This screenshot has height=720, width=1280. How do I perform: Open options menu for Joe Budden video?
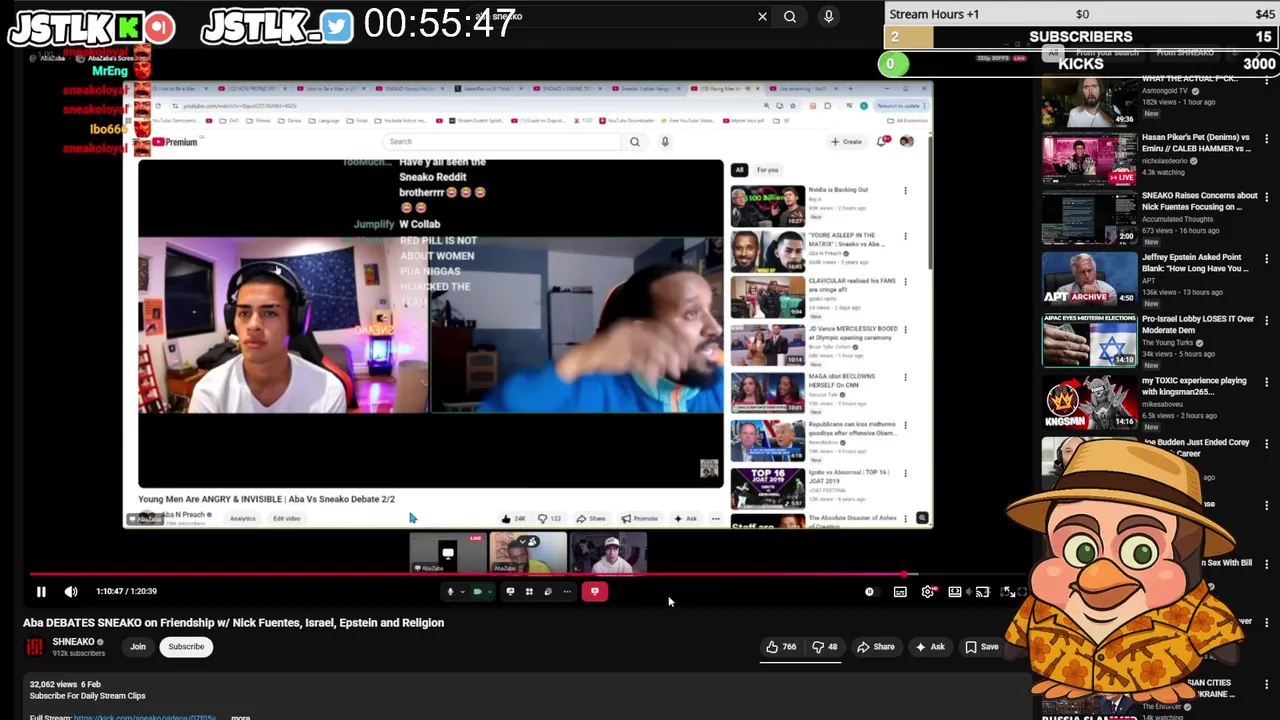1267,443
